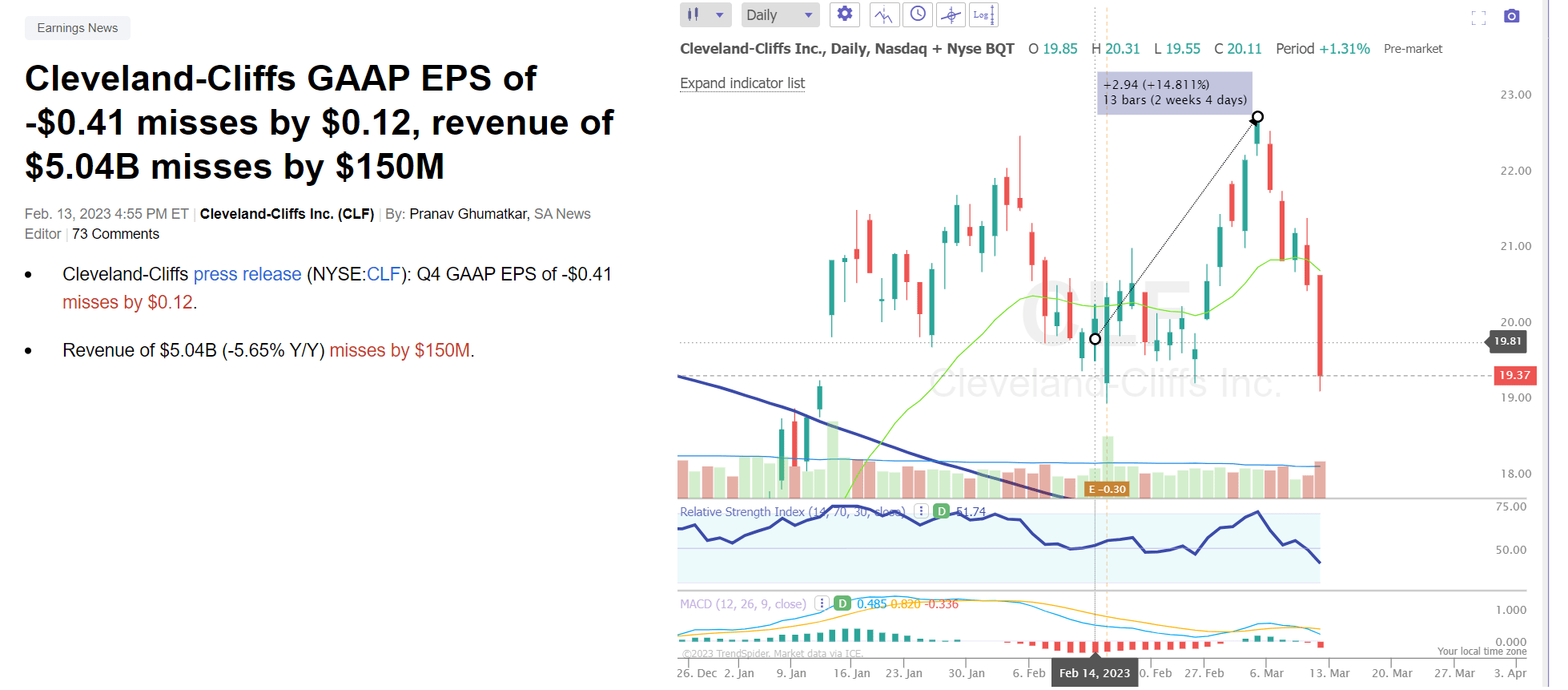This screenshot has height=690, width=1568.
Task: Open author Pranav Ghumatkar profile
Action: 468,214
